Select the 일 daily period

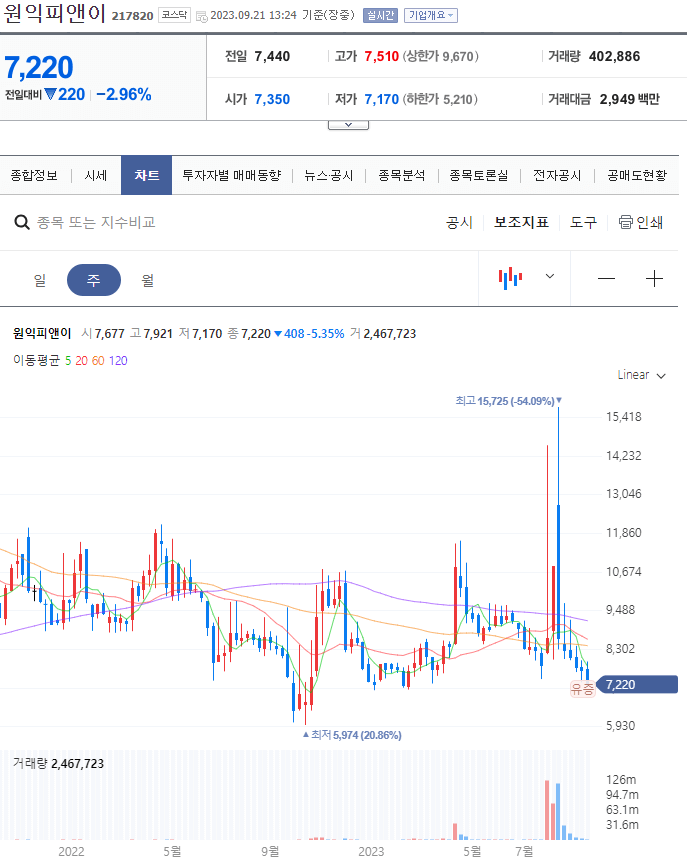pos(40,280)
